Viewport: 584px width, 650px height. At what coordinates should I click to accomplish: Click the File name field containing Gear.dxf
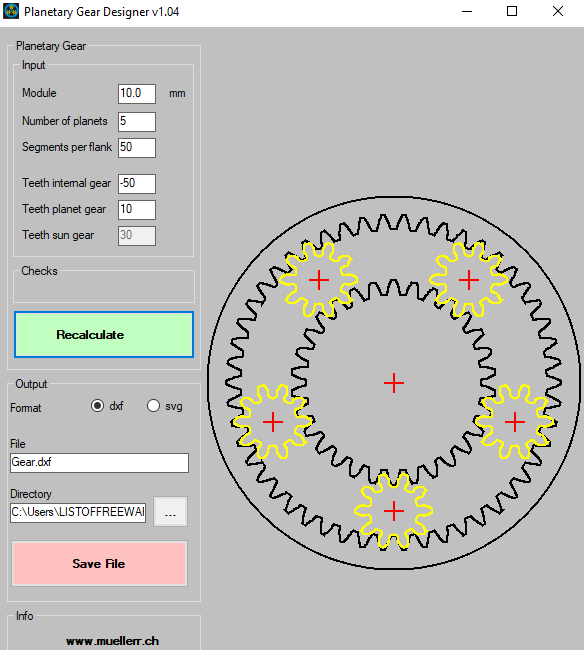[x=99, y=463]
